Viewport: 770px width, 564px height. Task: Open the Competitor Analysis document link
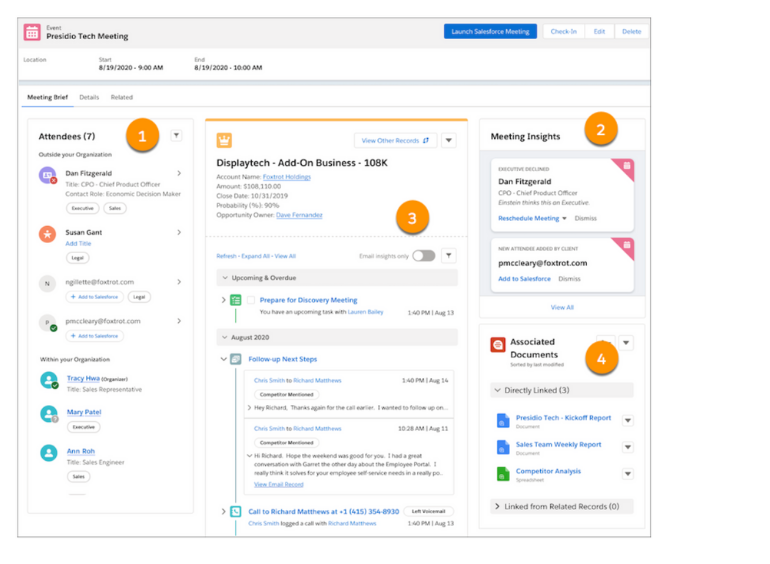548,471
